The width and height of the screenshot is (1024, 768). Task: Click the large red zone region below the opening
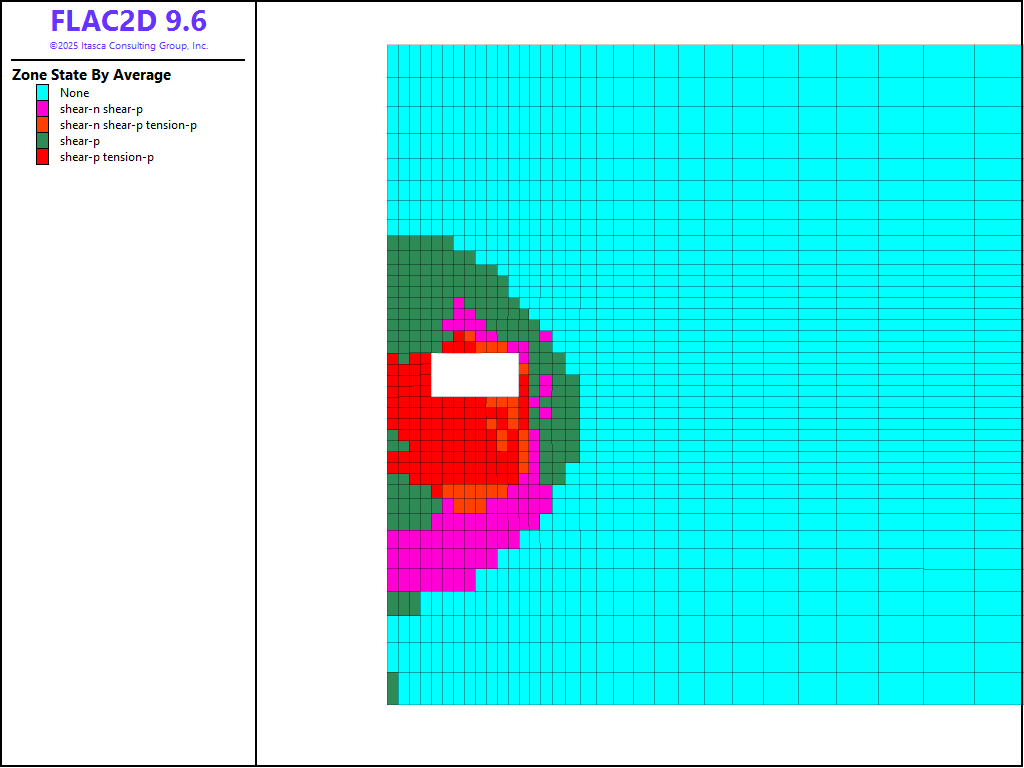[450, 440]
